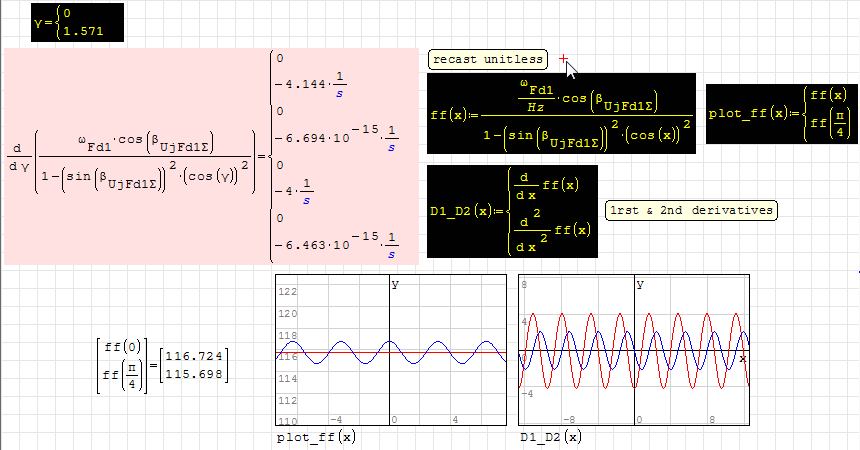Screen dimensions: 860x450
Task: Click the D1_D2(x) derivative definition block
Action: pyautogui.click(x=512, y=210)
